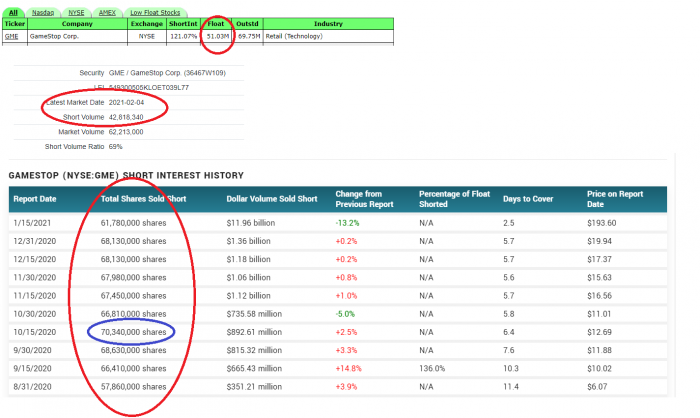
Task: Click Price on Report Date header
Action: (x=615, y=199)
